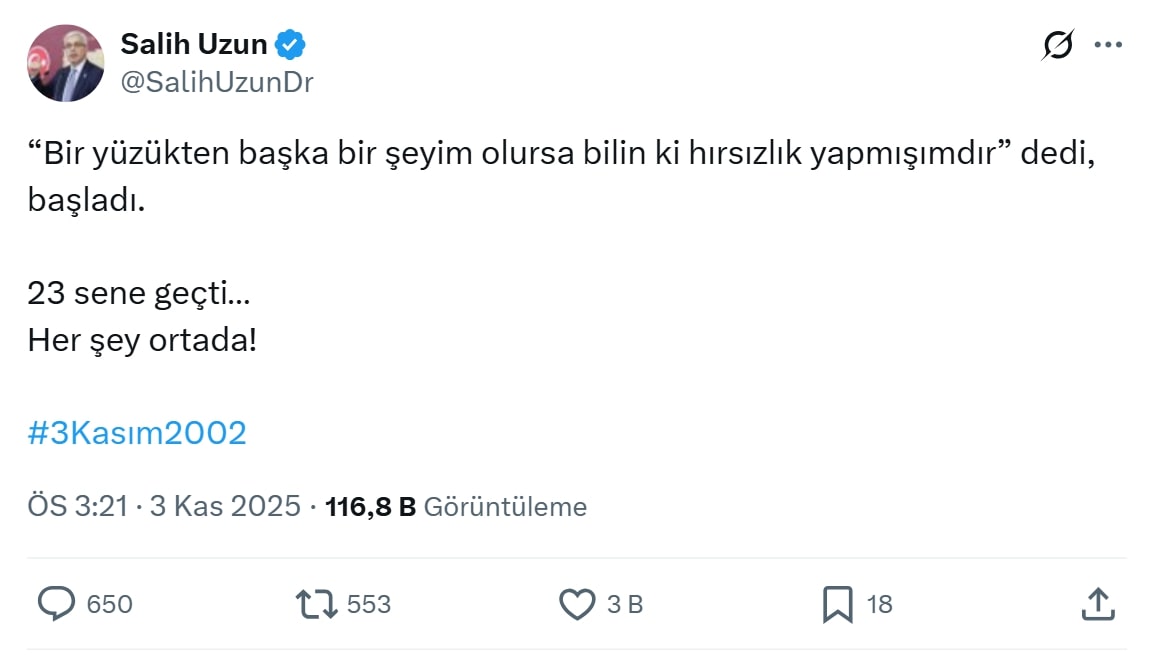Toggle the bookmark icon
This screenshot has height=656, width=1153.
coord(837,604)
